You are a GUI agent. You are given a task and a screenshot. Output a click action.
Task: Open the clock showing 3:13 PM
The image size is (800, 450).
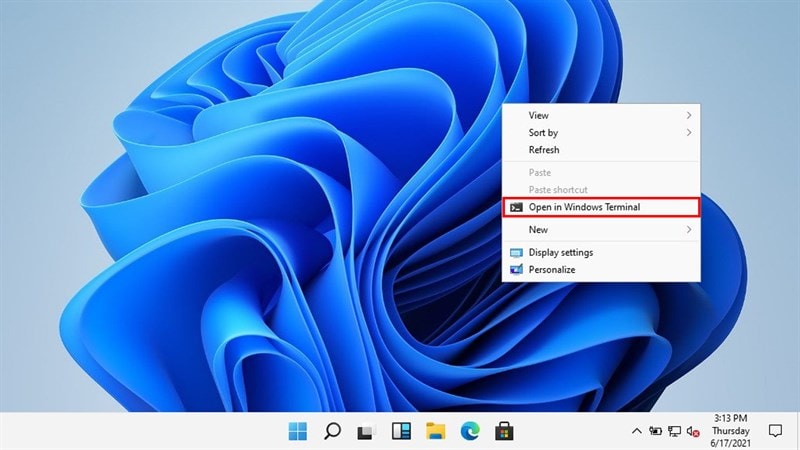pos(731,431)
